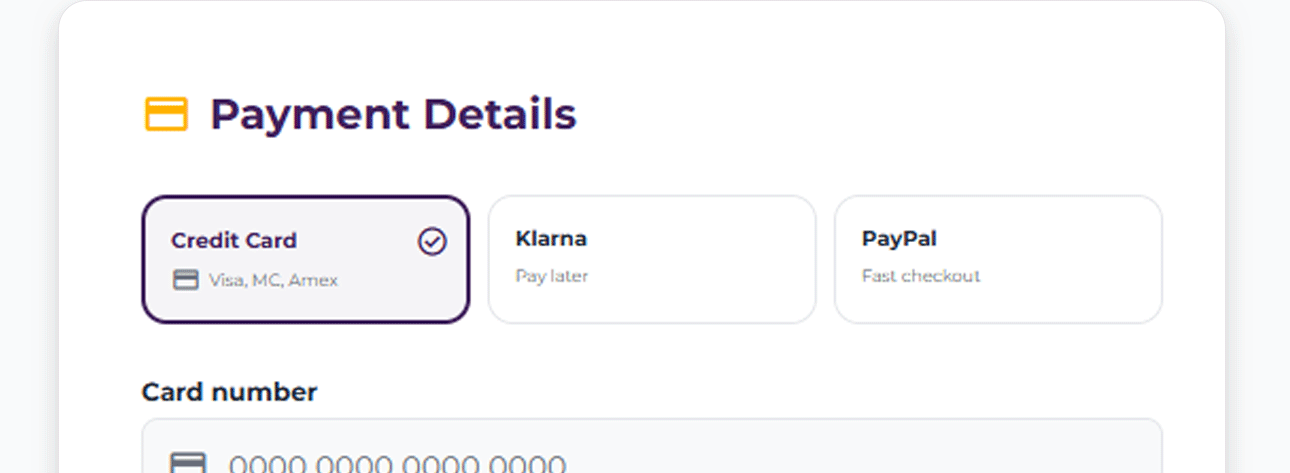Click the "Fast checkout" subtitle under PayPal
The image size is (1290, 473).
(921, 276)
